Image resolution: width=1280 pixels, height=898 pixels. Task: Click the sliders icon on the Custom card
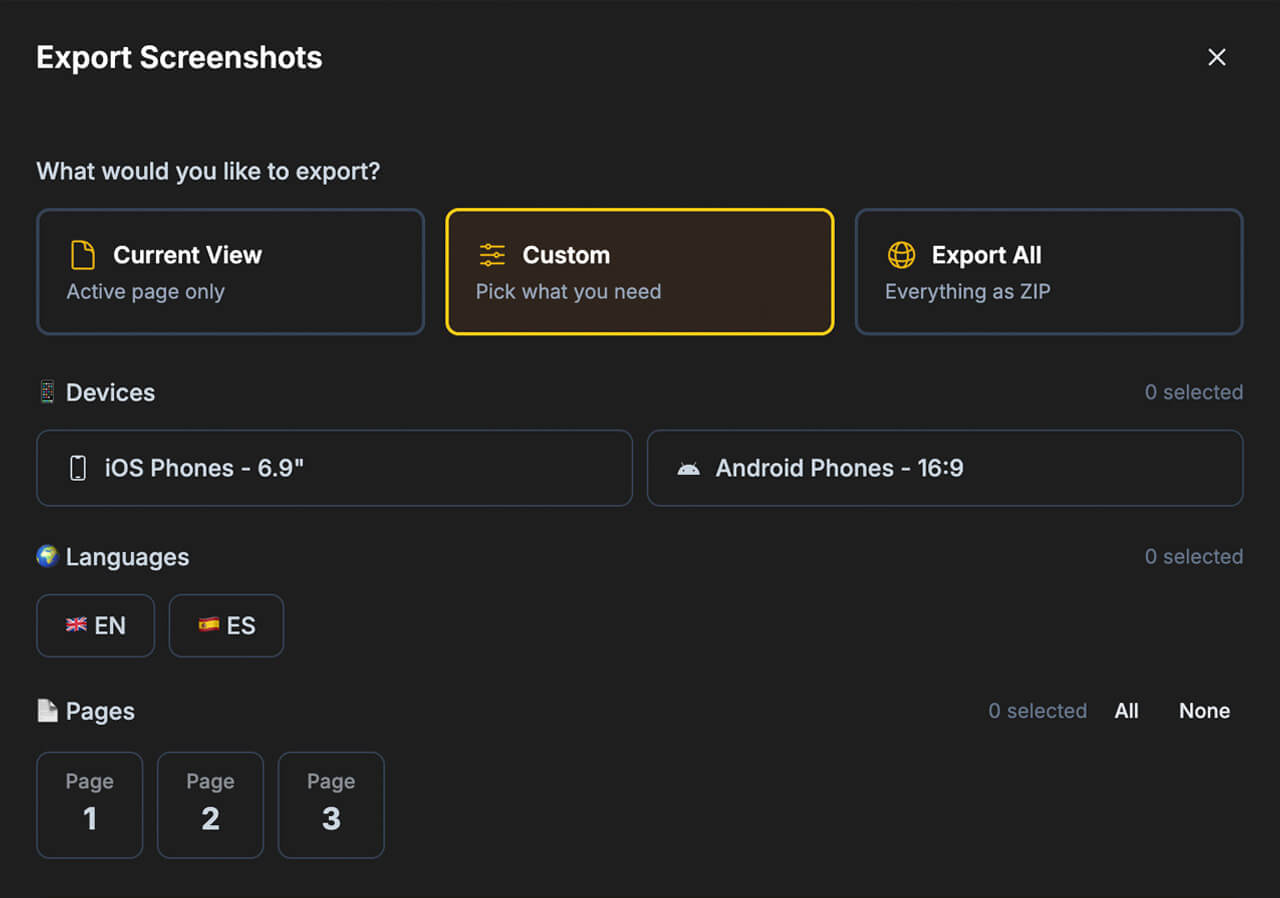tap(491, 255)
